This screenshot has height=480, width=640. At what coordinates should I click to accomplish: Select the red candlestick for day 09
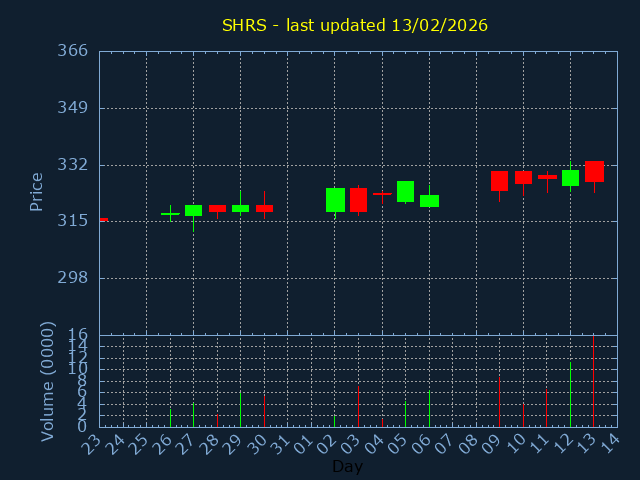(499, 181)
